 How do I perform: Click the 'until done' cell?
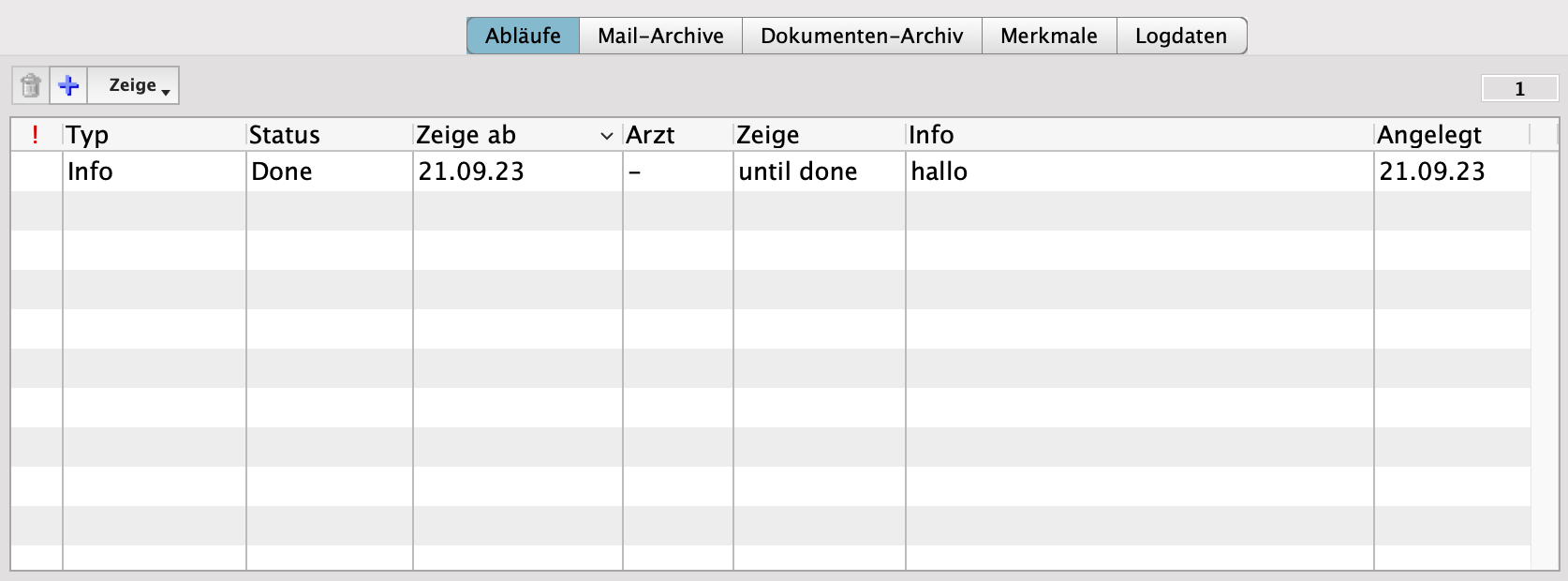click(x=798, y=171)
